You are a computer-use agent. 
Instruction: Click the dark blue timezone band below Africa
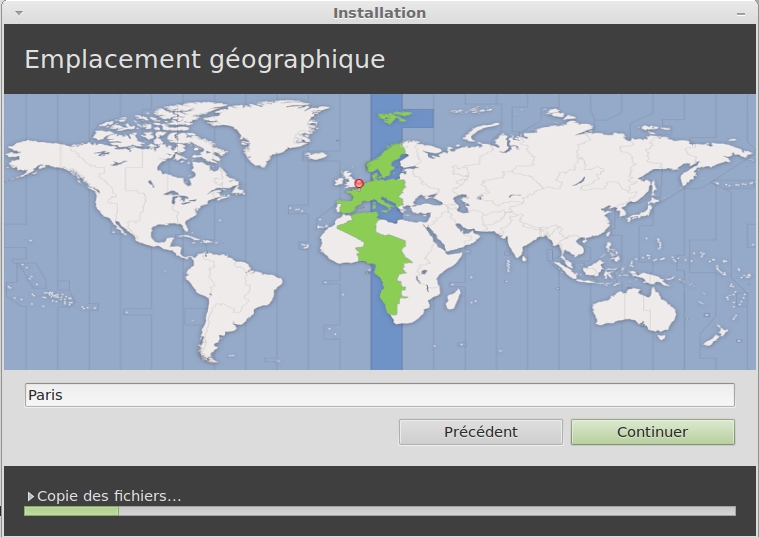[386, 340]
